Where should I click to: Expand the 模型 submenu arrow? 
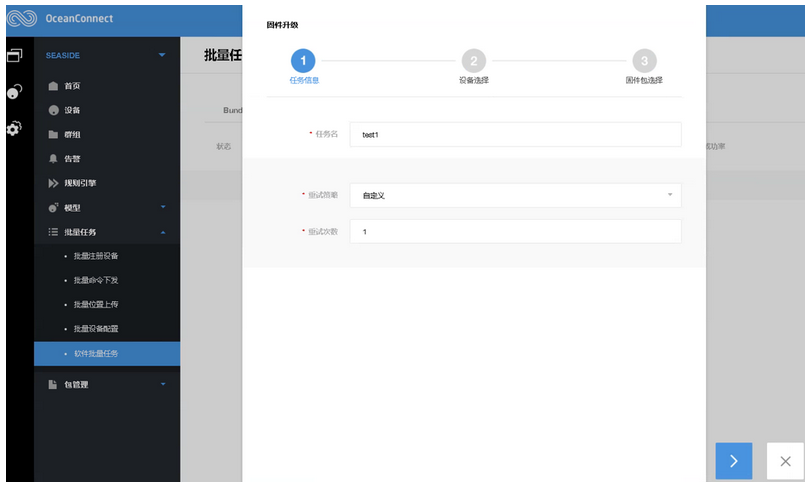click(163, 207)
